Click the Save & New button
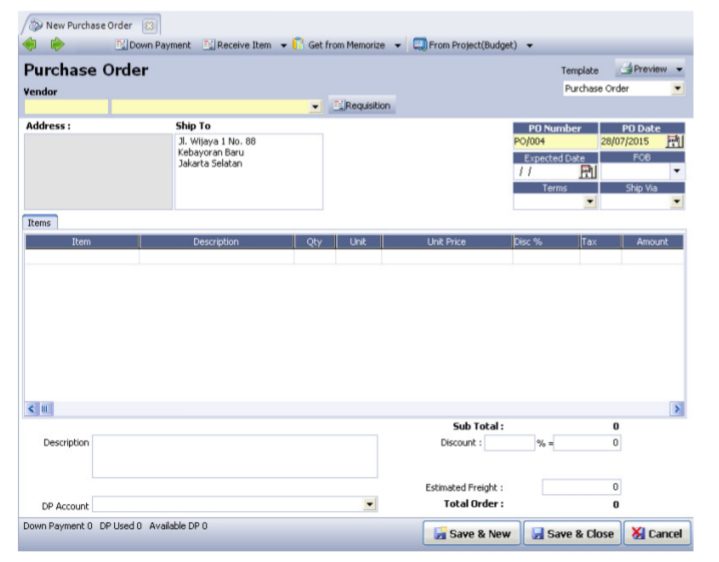The image size is (719, 562). tap(472, 533)
